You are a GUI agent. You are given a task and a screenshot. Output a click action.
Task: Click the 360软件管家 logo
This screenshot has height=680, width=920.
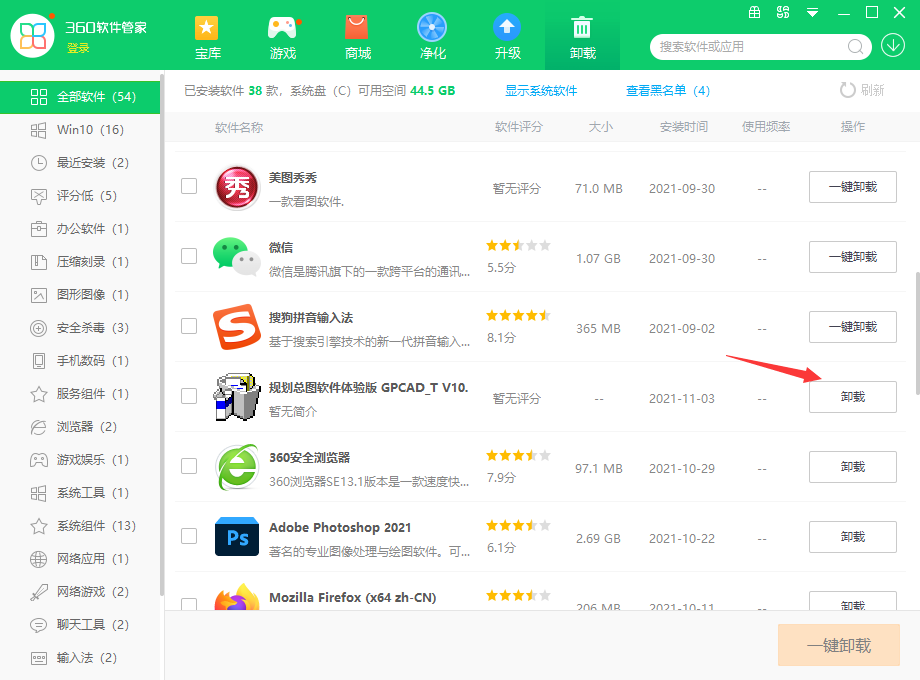[x=33, y=36]
